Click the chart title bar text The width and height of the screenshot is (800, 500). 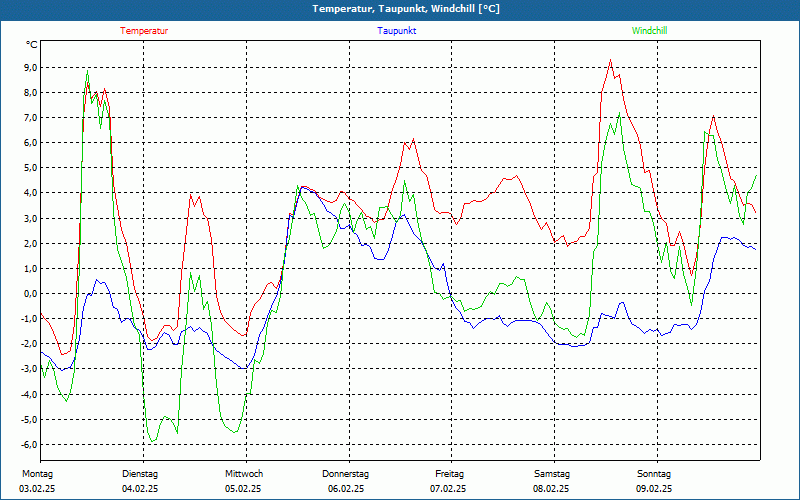coord(400,9)
